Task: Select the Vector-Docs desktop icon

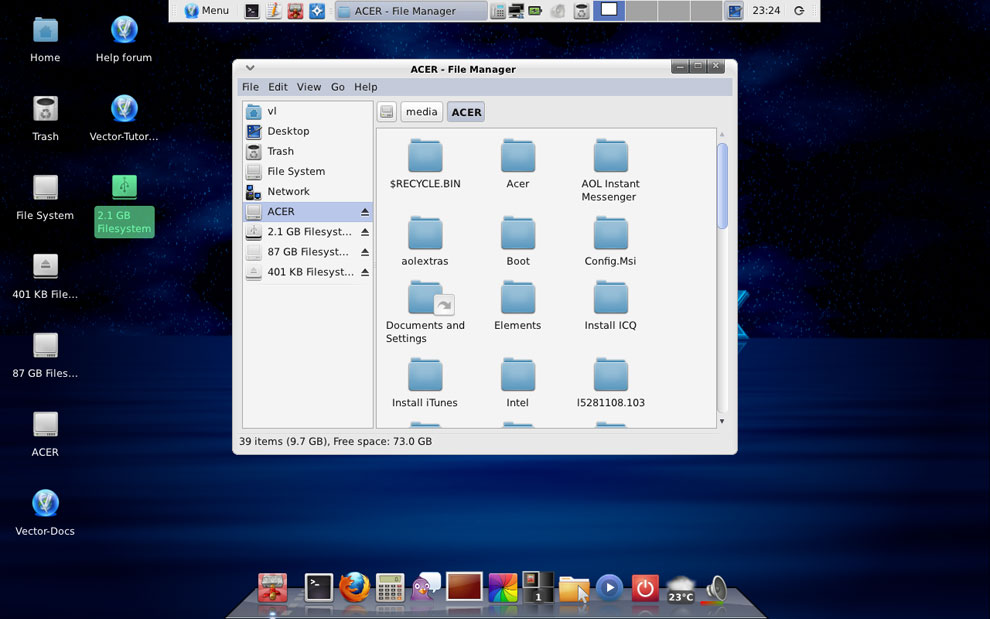Action: coord(45,513)
